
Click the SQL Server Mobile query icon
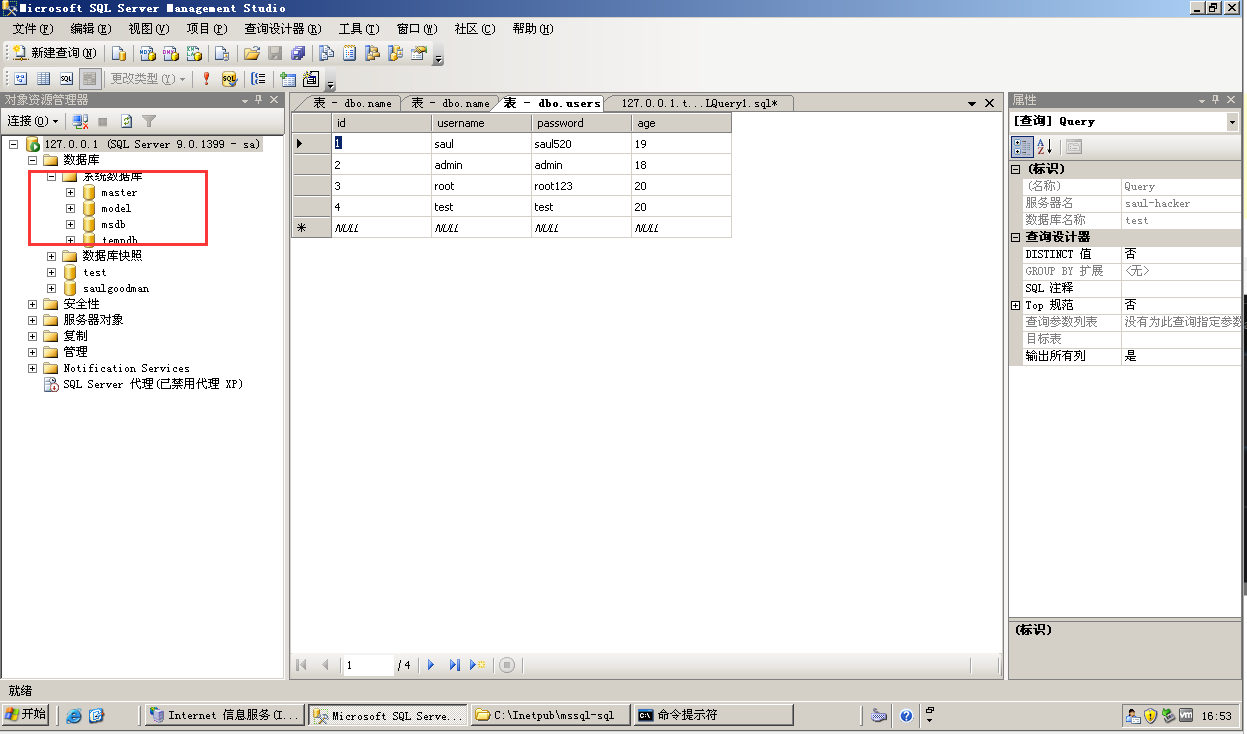coord(222,53)
